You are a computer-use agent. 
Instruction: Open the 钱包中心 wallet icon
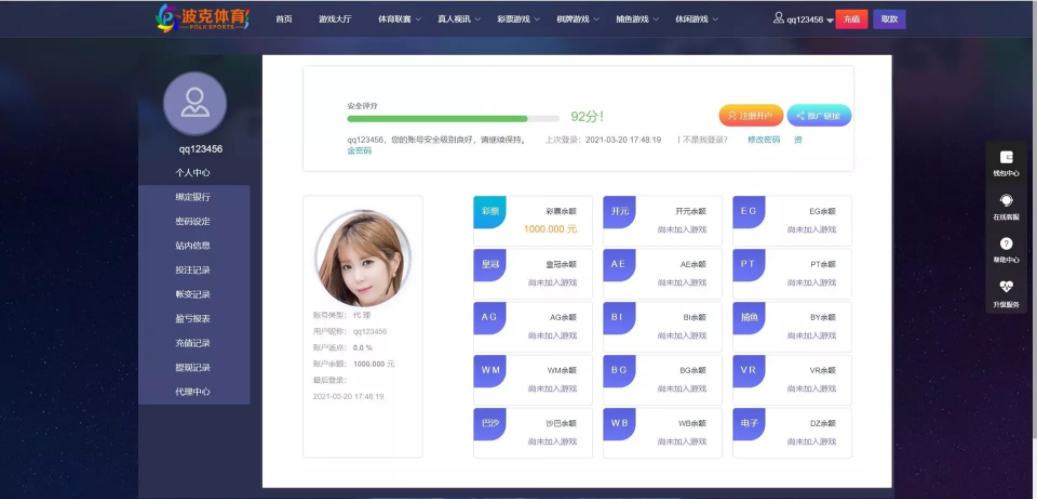(1006, 158)
